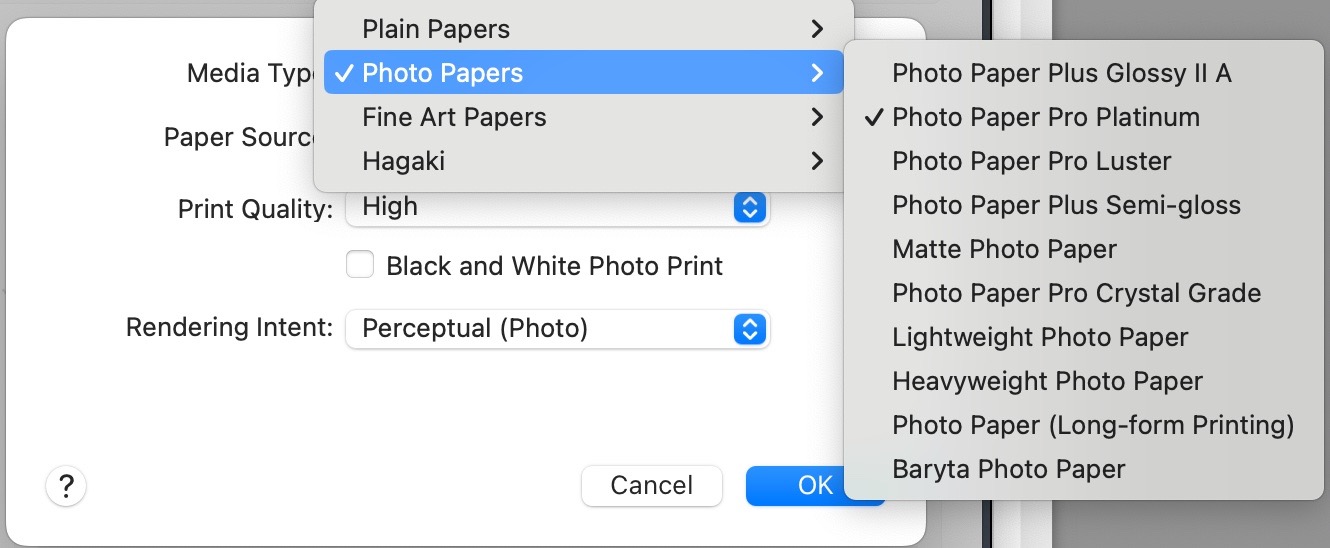Open the Print Quality dropdown
The image size is (1330, 548).
click(557, 207)
